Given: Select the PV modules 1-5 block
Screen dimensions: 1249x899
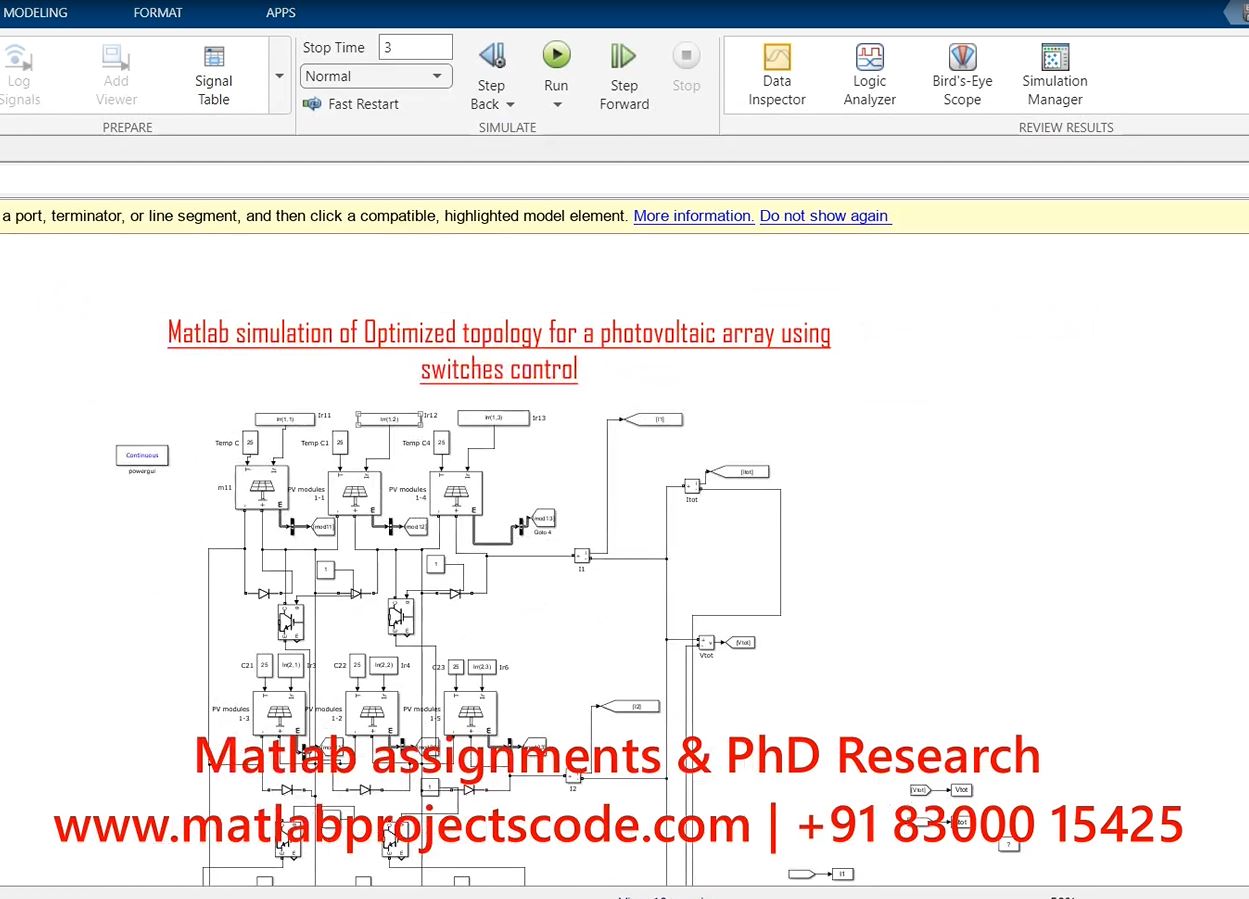Looking at the screenshot, I should coord(470,713).
